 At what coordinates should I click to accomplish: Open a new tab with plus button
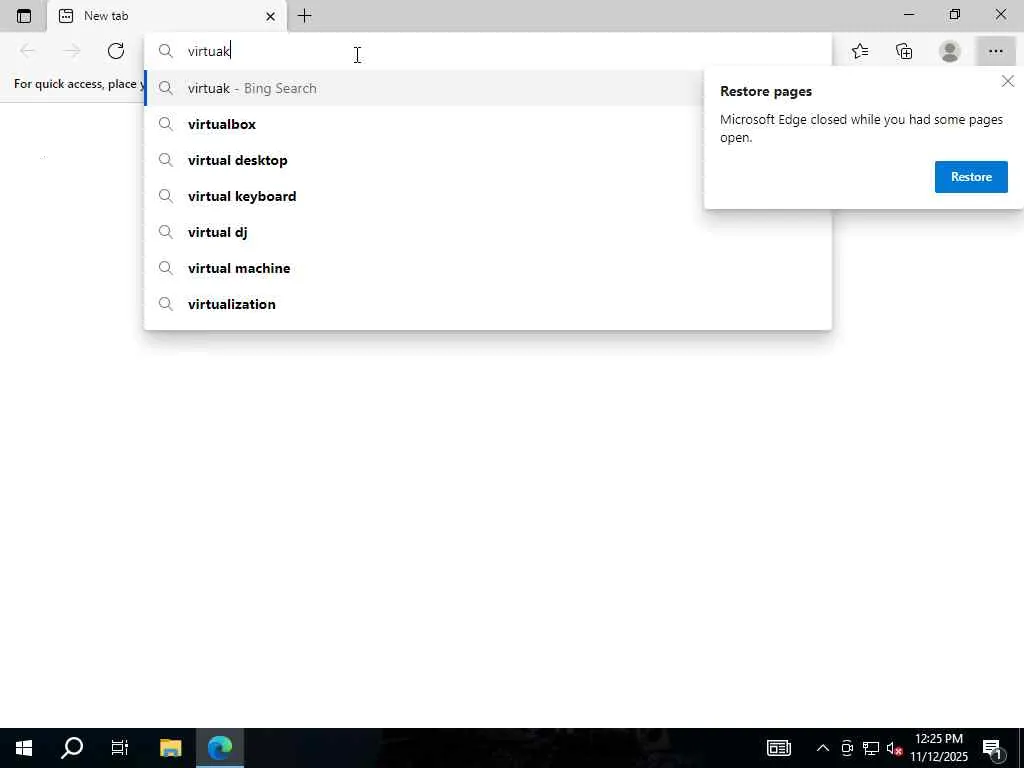(x=304, y=16)
